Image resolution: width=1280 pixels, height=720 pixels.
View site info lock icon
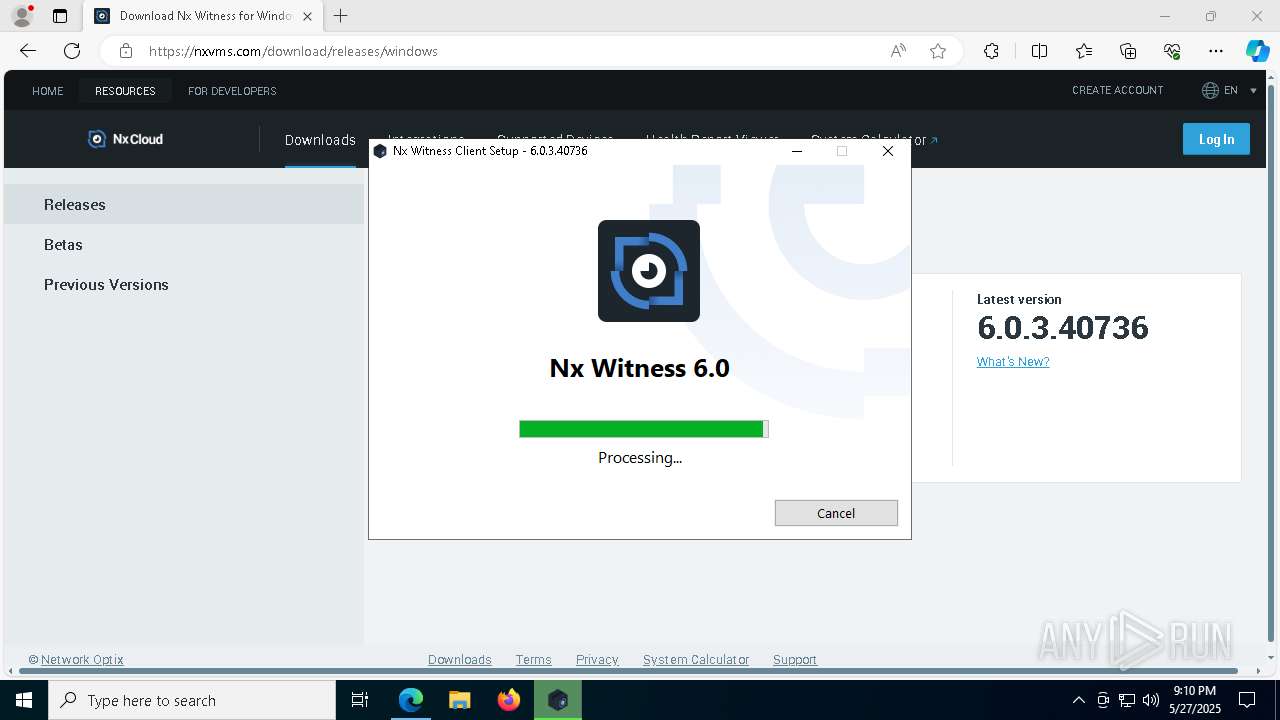click(x=125, y=51)
